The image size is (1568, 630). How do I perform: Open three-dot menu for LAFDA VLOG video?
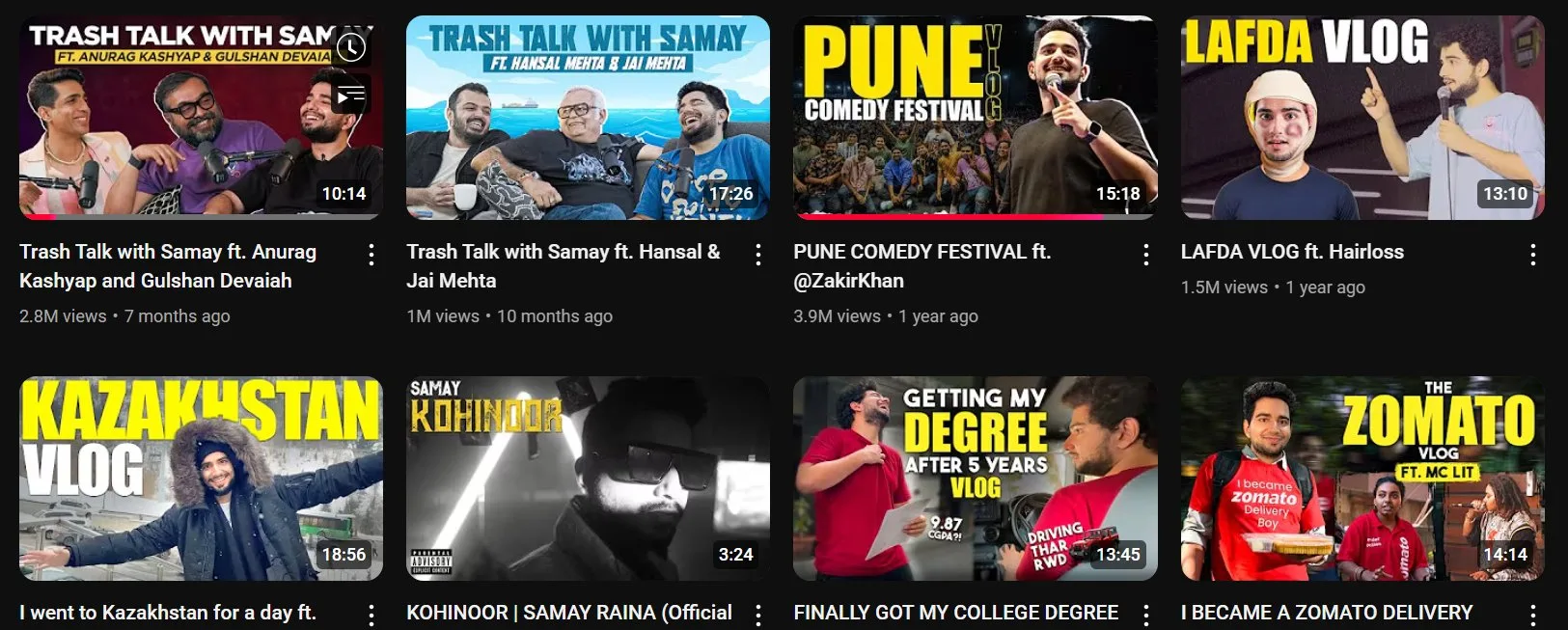pos(1532,255)
